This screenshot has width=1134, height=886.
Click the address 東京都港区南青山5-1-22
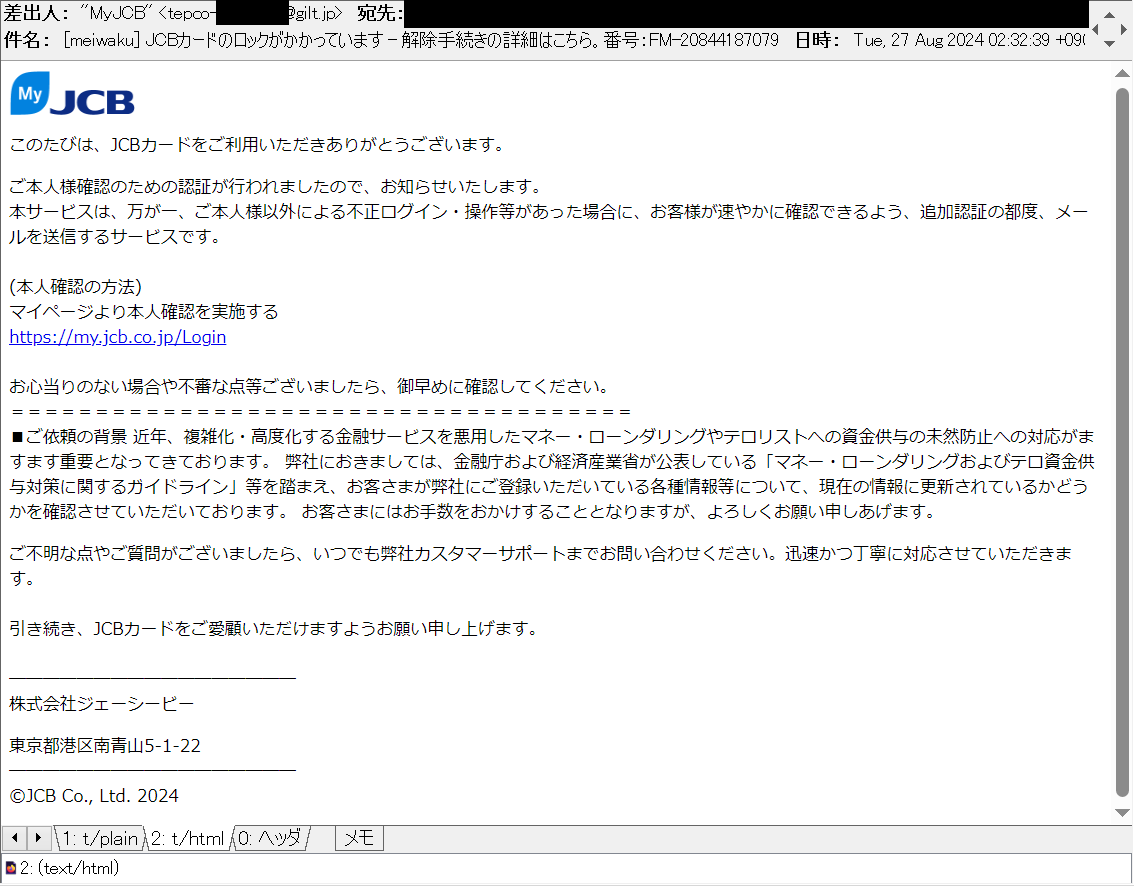pyautogui.click(x=105, y=746)
